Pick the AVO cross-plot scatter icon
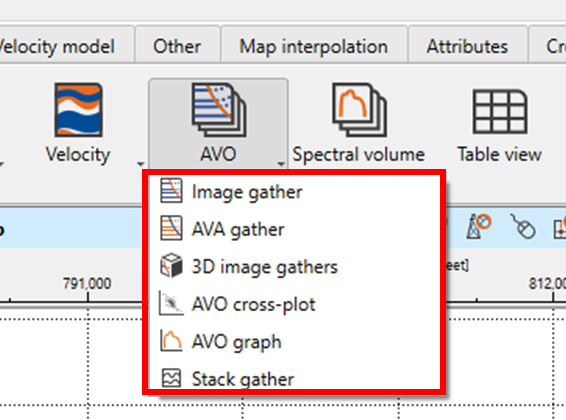The width and height of the screenshot is (566, 420). click(x=171, y=303)
